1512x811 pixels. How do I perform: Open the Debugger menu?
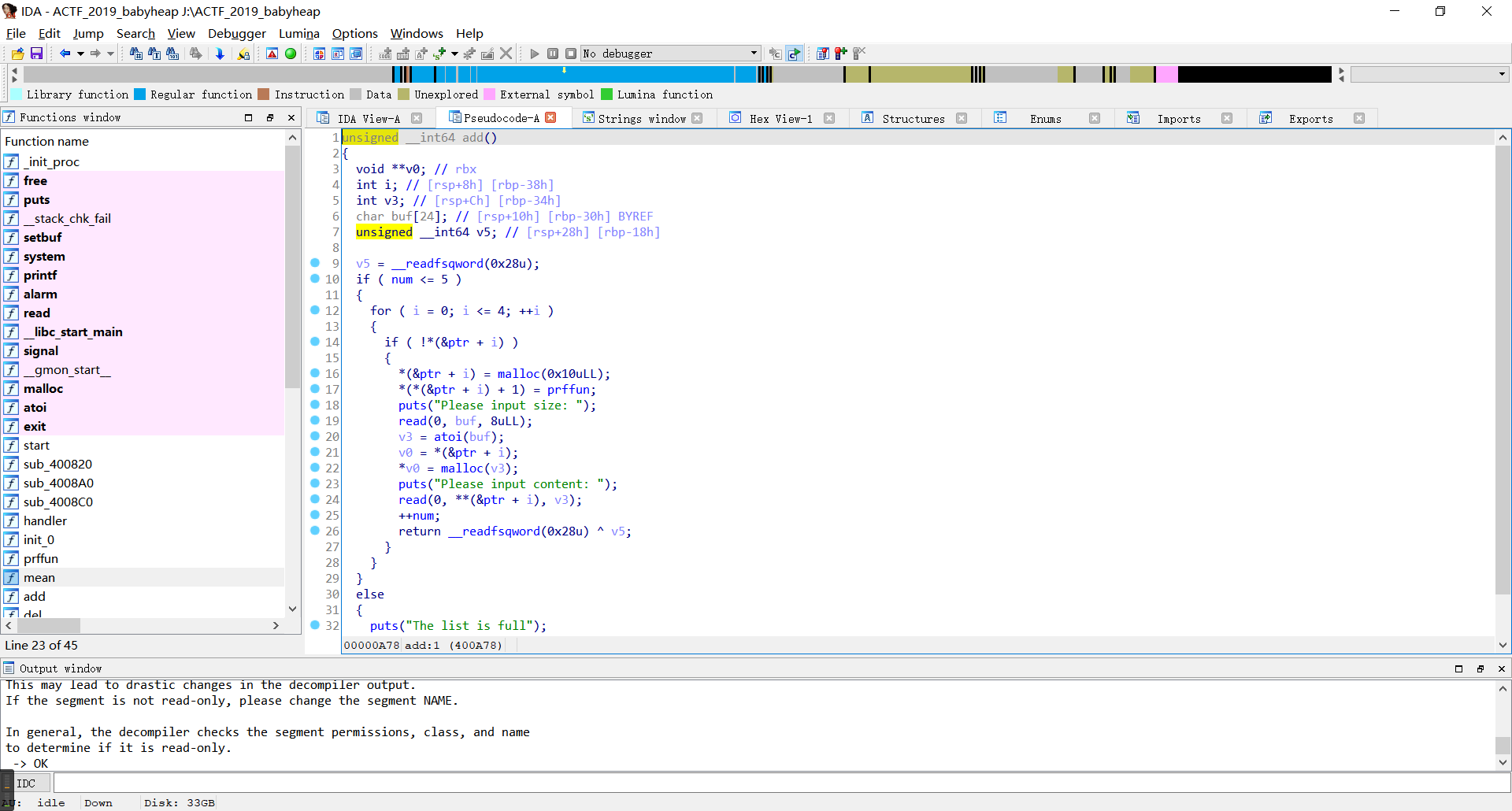click(x=236, y=33)
